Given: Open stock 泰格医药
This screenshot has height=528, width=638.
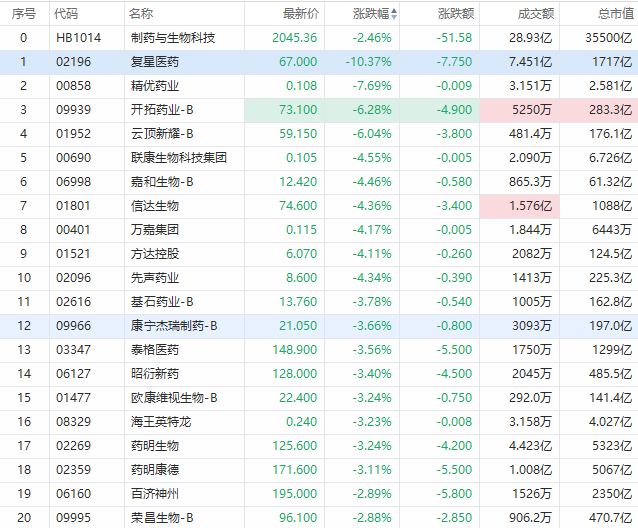Looking at the screenshot, I should [155, 350].
